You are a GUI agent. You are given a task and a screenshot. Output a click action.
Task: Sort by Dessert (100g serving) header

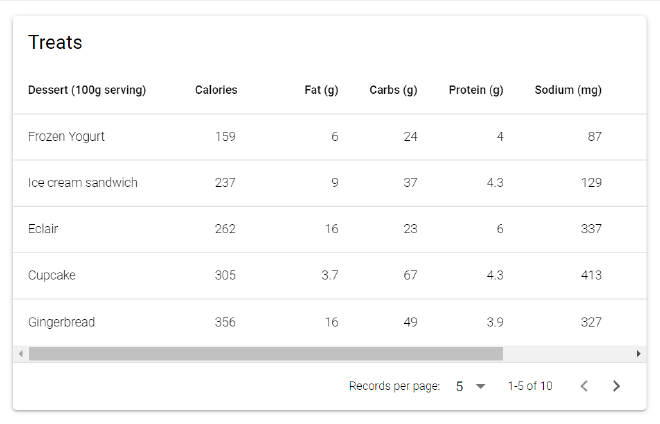[87, 90]
